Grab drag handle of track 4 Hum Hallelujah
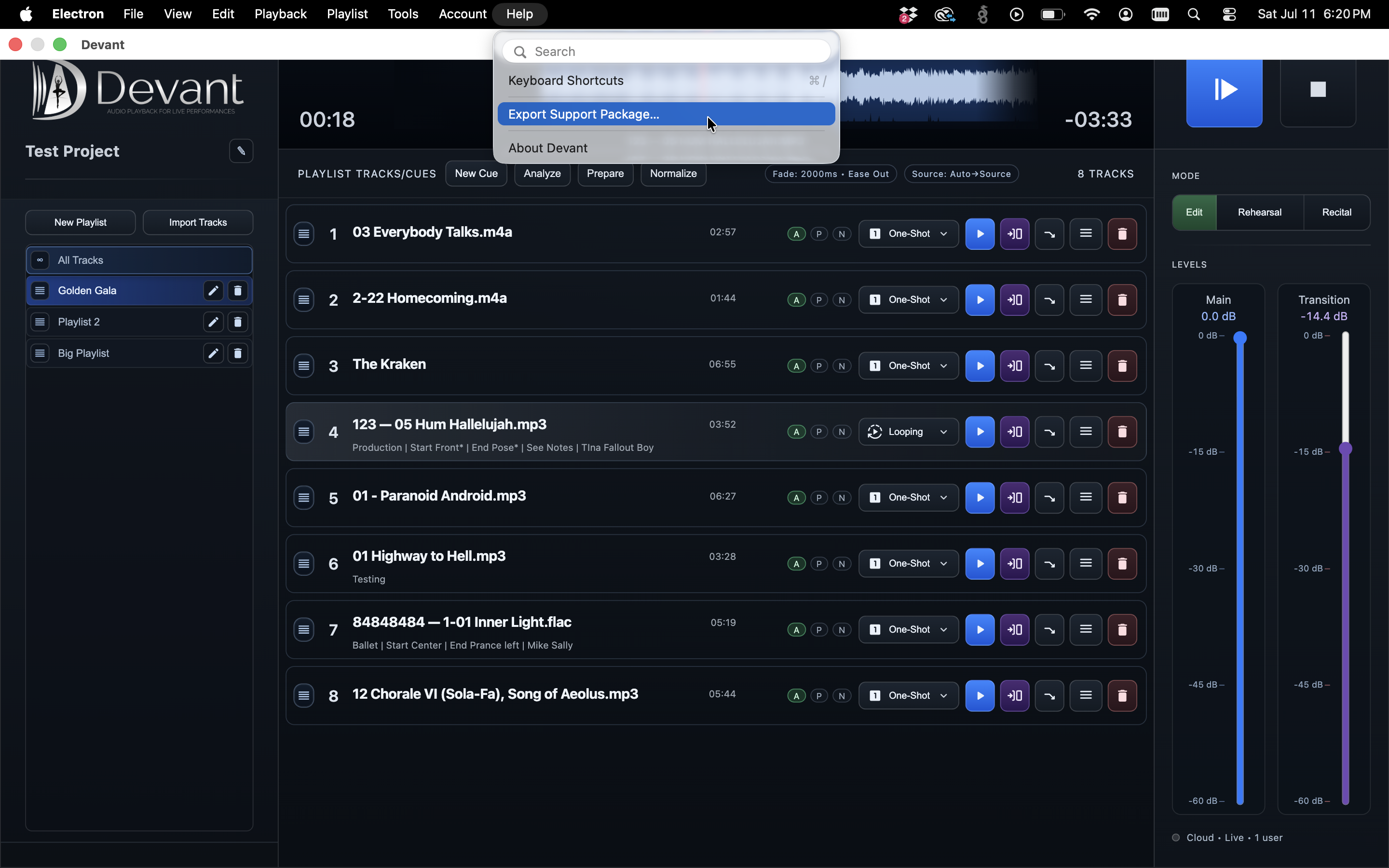 click(x=304, y=432)
